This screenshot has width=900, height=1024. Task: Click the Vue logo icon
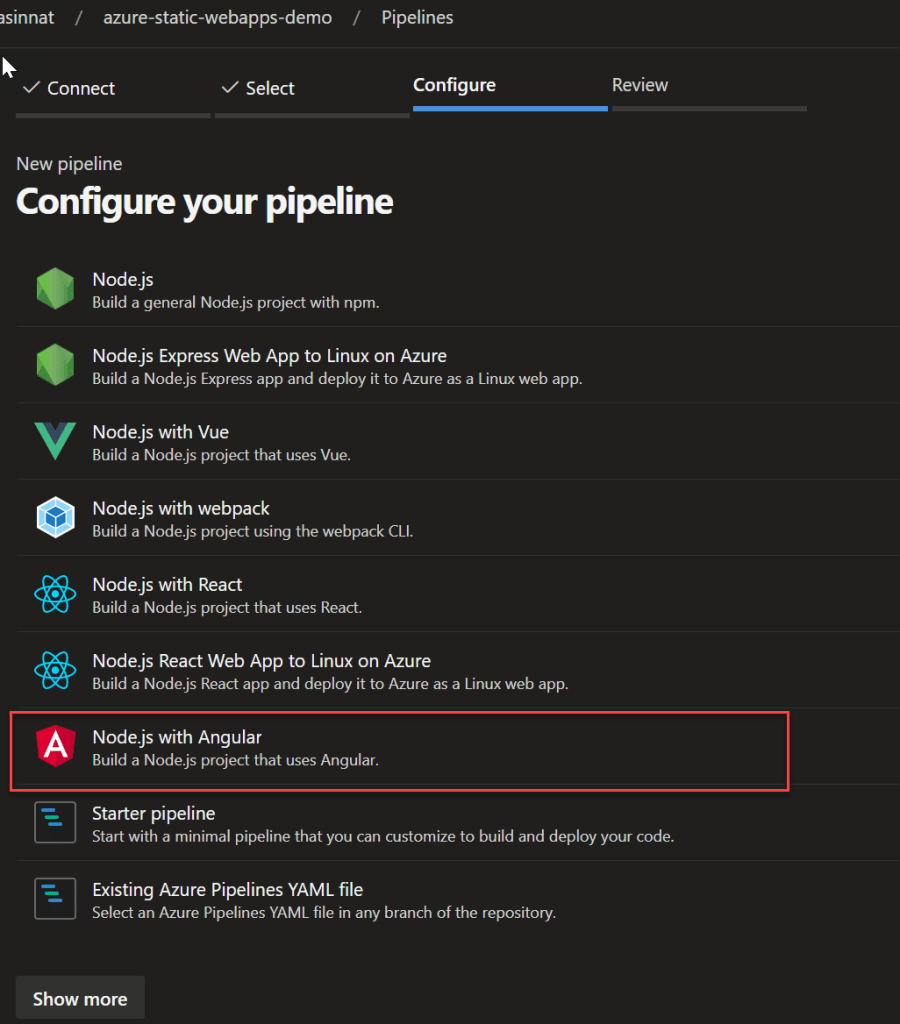coord(55,441)
